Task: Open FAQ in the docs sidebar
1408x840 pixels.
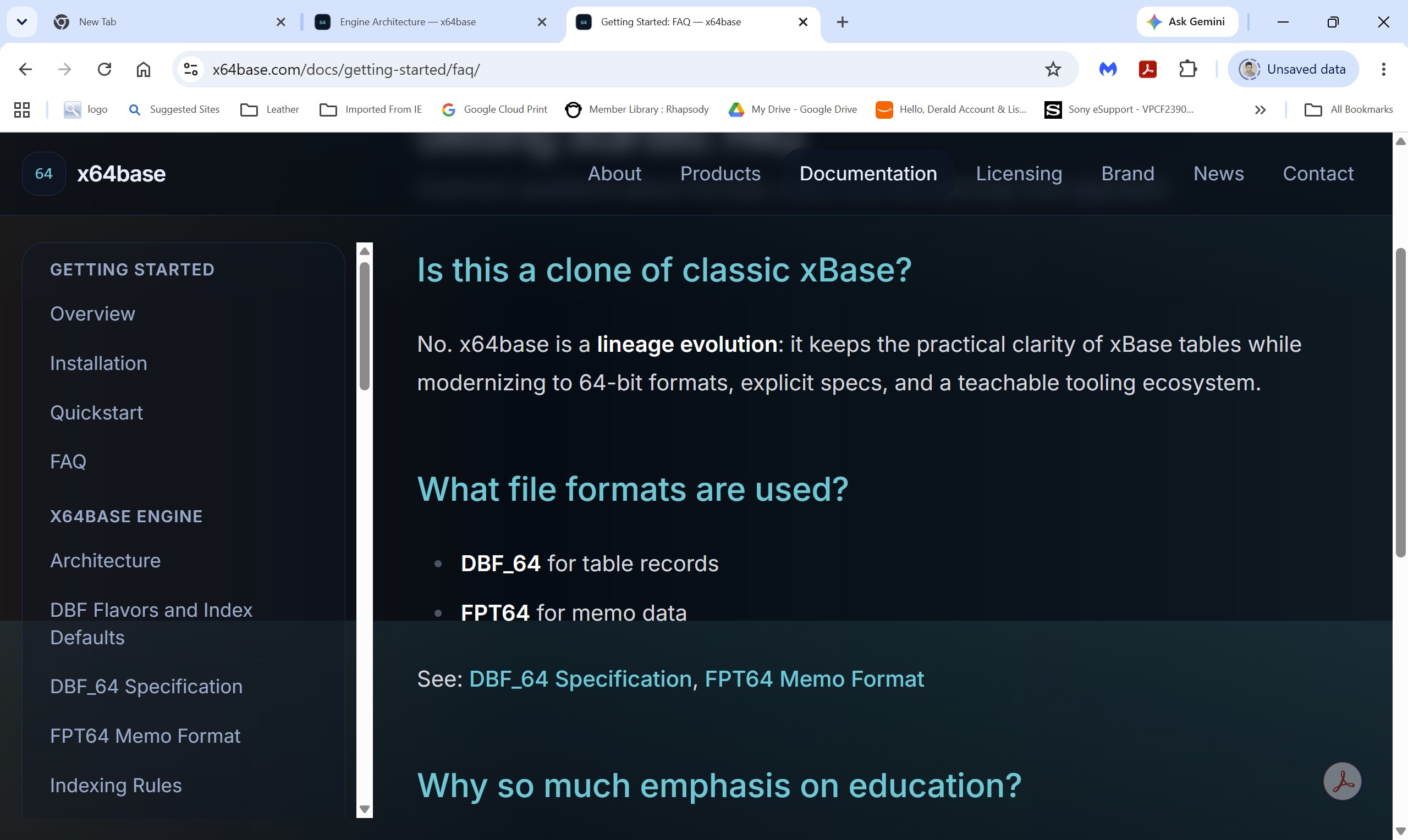Action: pos(68,461)
